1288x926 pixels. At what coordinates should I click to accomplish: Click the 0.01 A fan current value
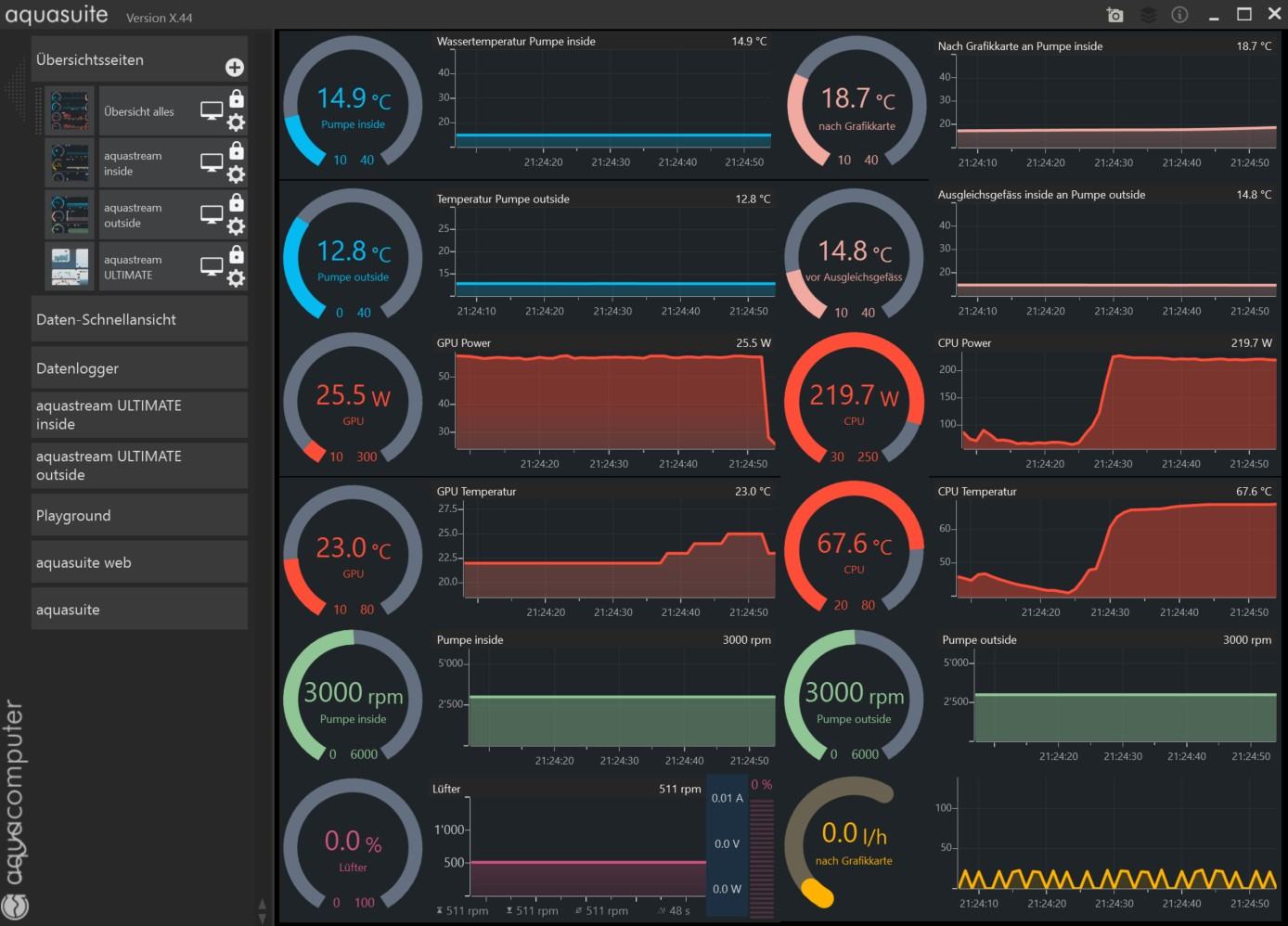727,798
